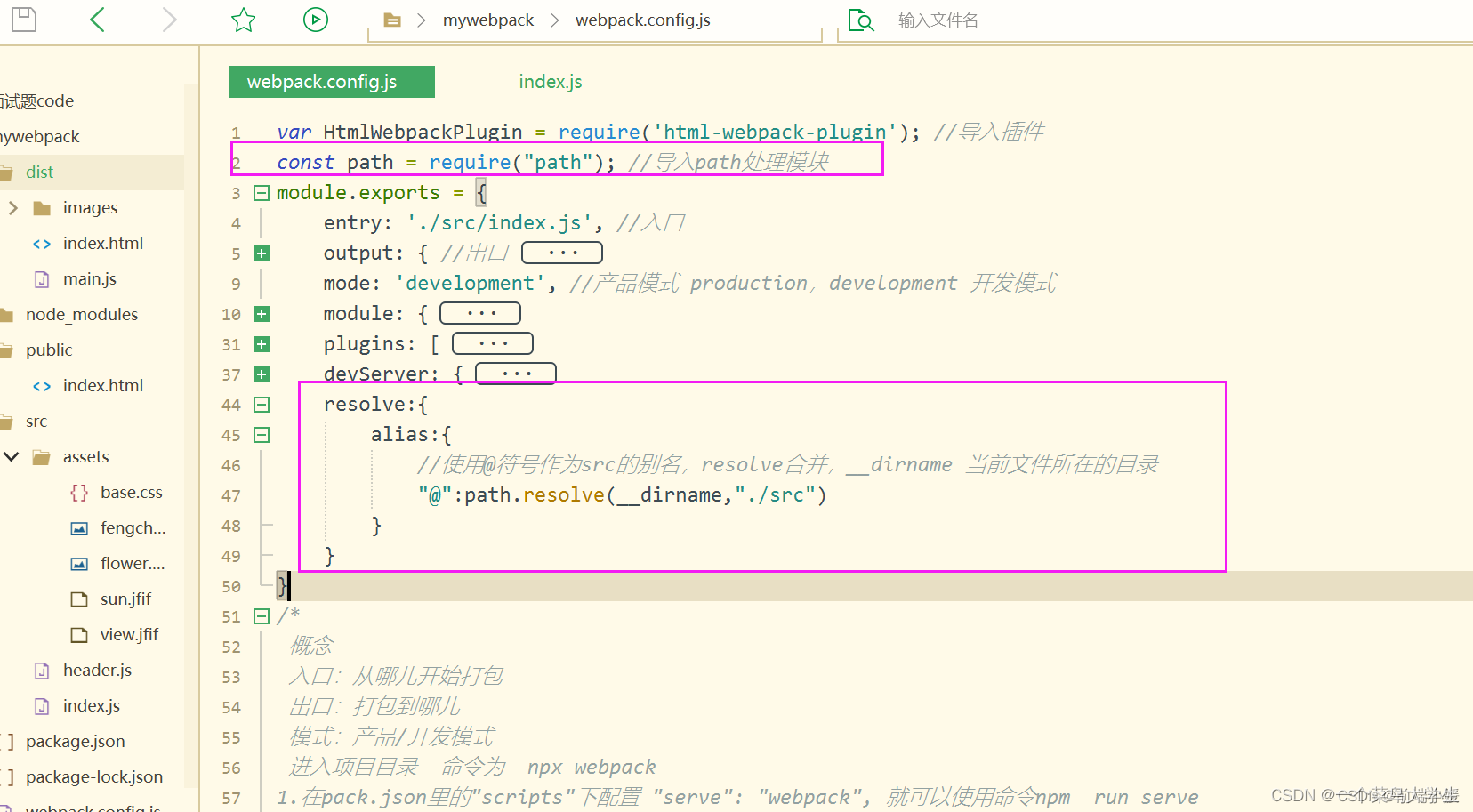Click the 'development' string on line 9

tap(470, 284)
